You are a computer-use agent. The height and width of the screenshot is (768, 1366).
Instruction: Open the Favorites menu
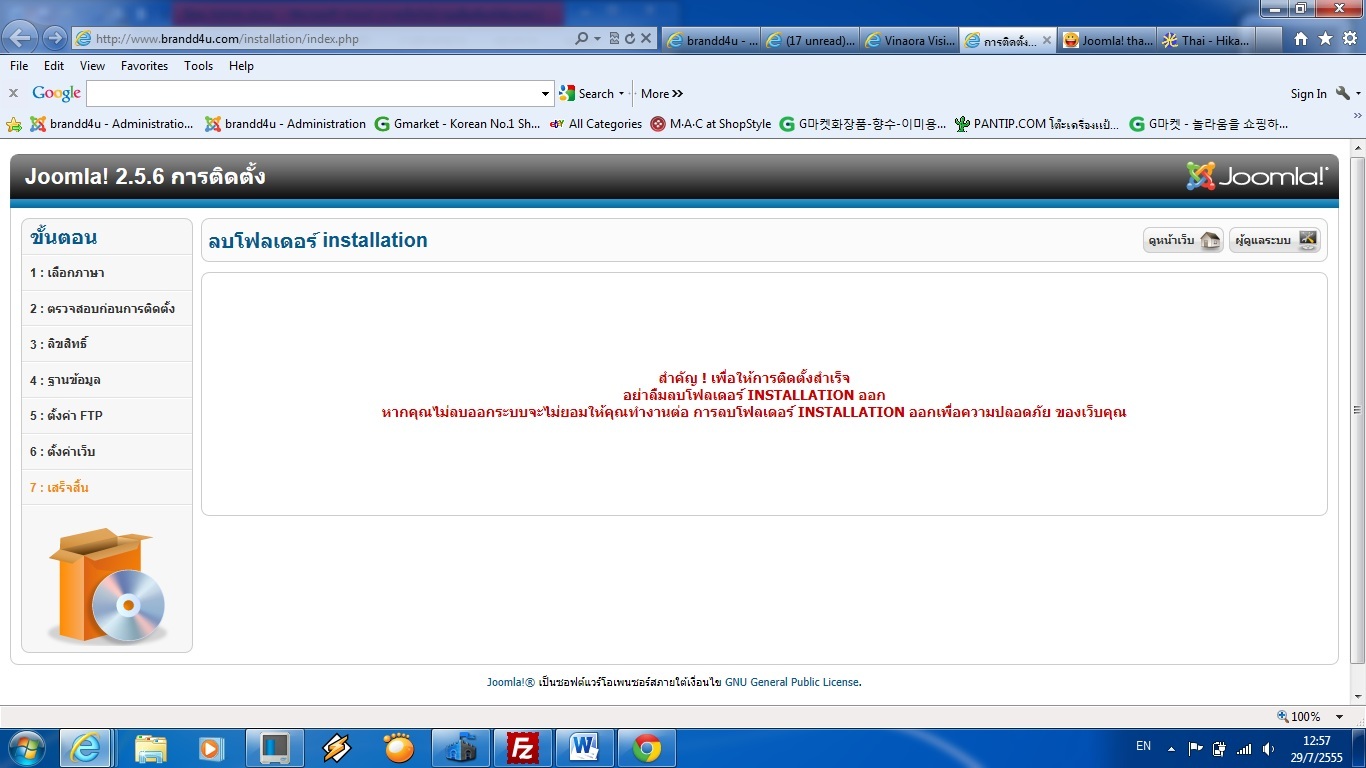[x=144, y=66]
